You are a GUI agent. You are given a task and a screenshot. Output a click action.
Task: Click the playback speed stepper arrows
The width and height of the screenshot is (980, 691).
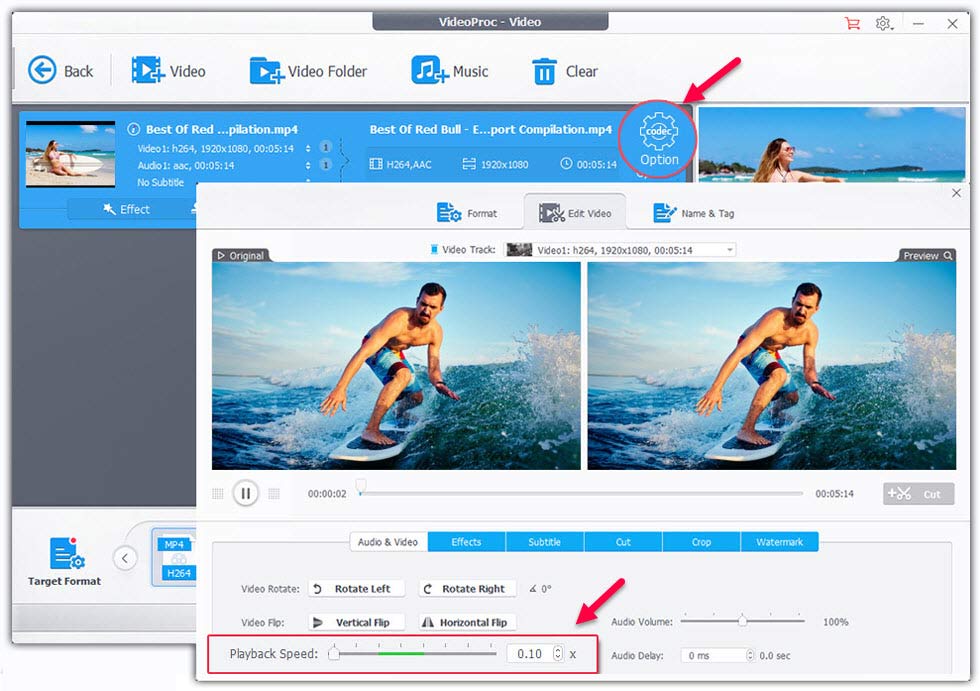(558, 654)
